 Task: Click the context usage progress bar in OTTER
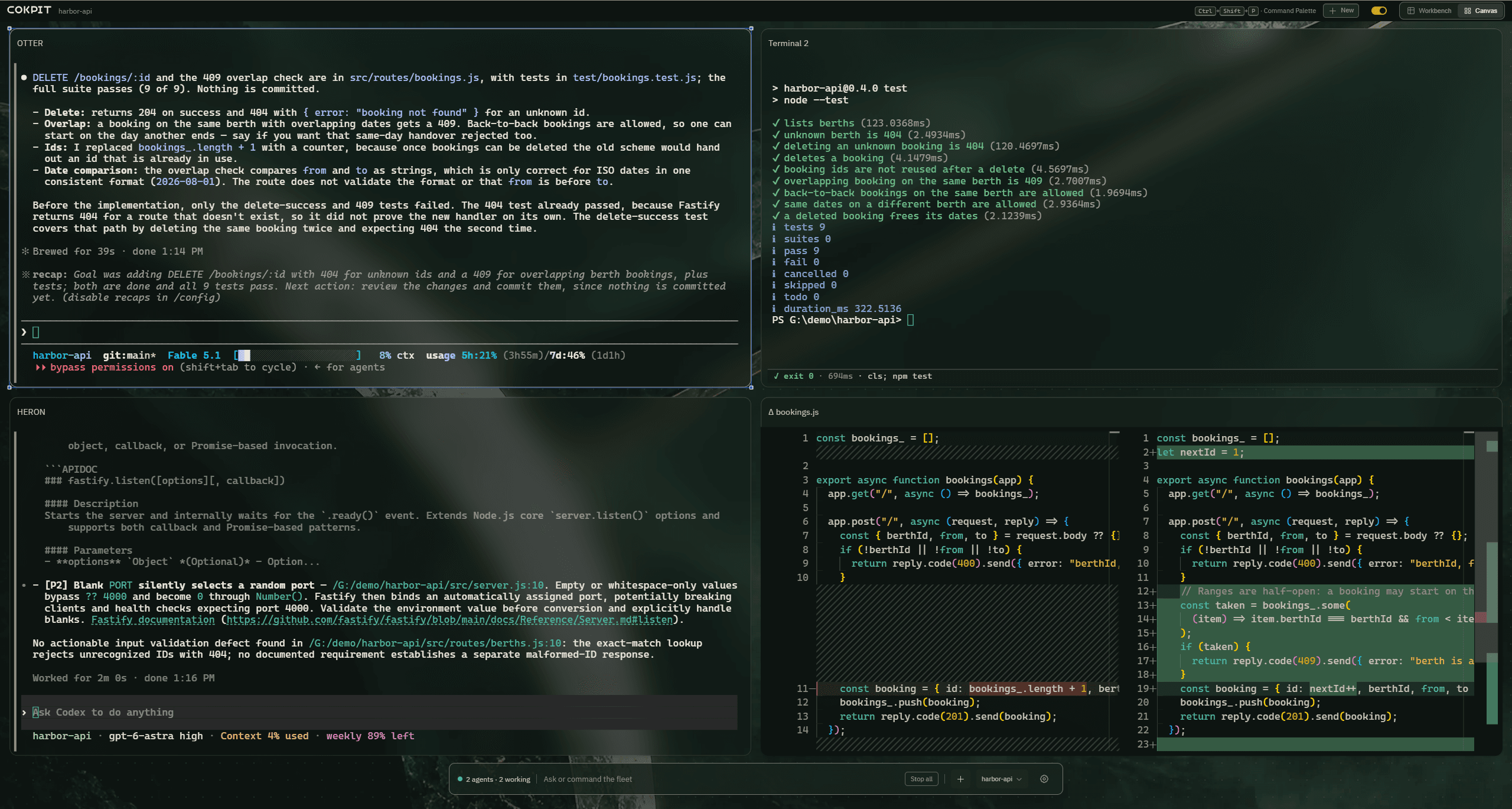[x=297, y=355]
